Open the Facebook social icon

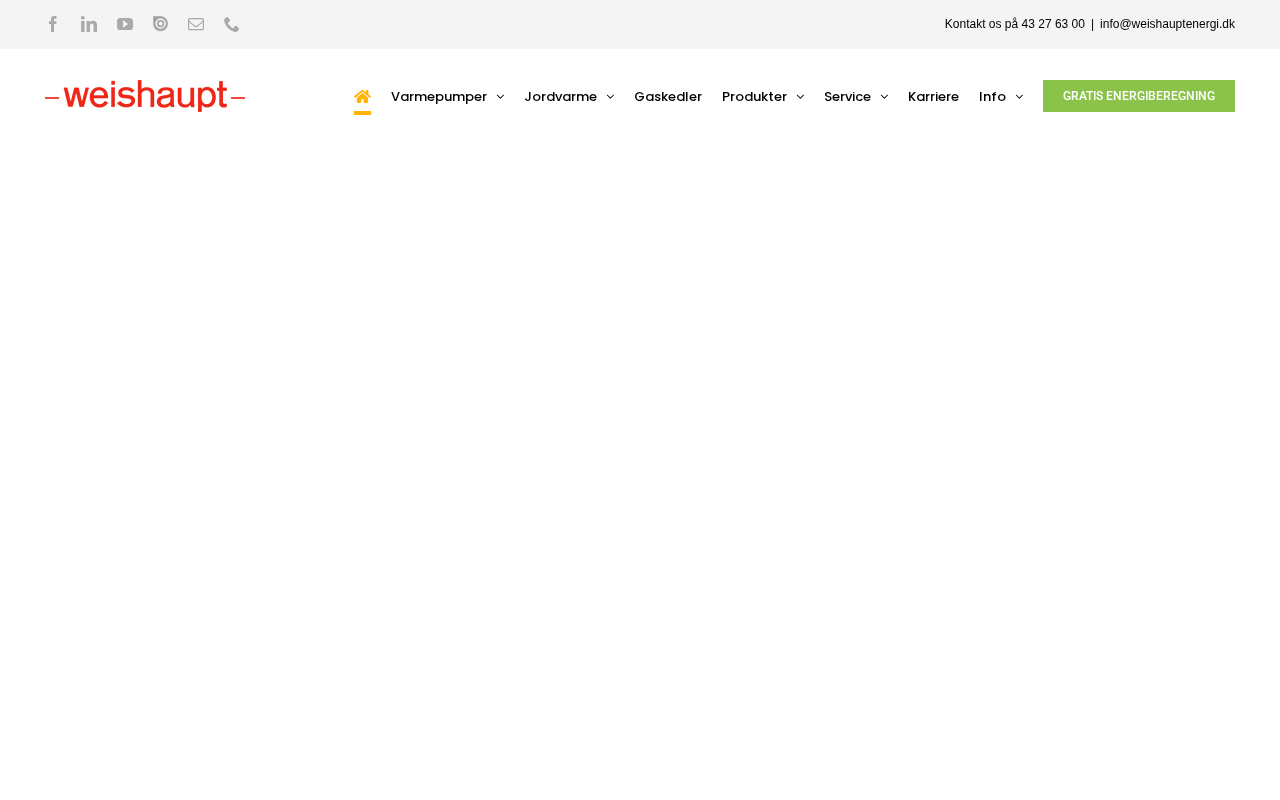(x=53, y=24)
